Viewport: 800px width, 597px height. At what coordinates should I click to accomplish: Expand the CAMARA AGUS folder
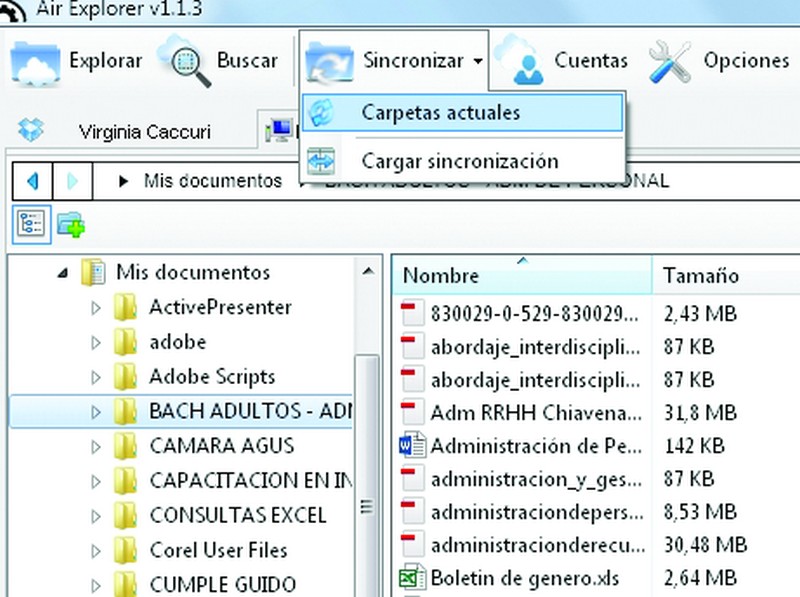point(95,446)
